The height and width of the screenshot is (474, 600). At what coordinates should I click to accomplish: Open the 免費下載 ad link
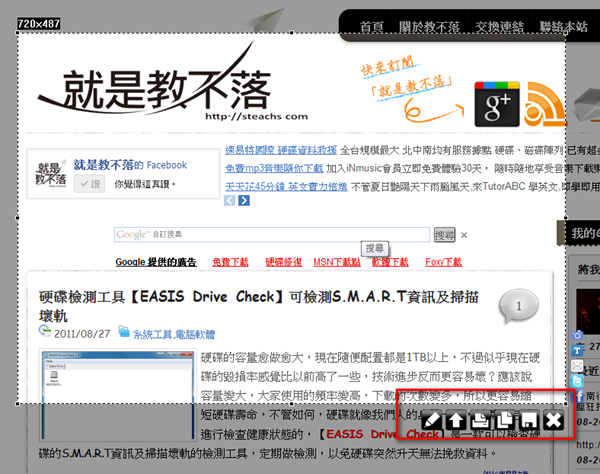pos(230,262)
